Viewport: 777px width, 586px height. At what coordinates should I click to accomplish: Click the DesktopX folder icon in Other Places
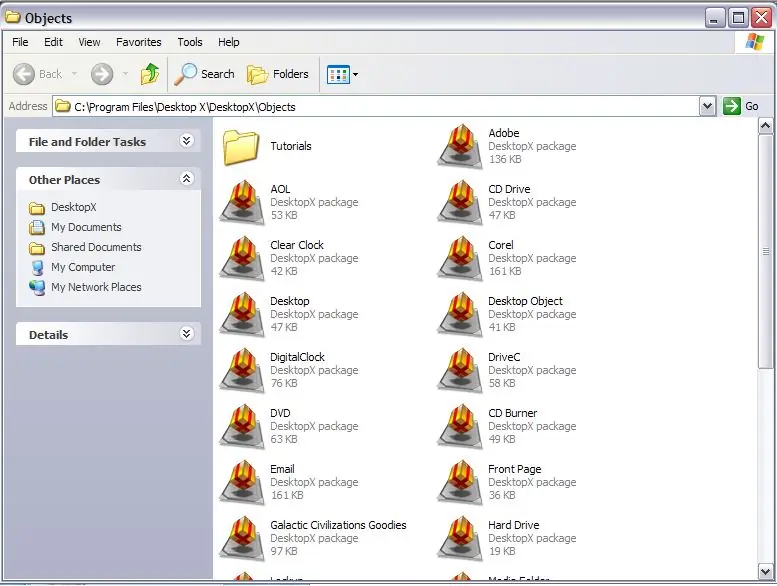pos(37,208)
